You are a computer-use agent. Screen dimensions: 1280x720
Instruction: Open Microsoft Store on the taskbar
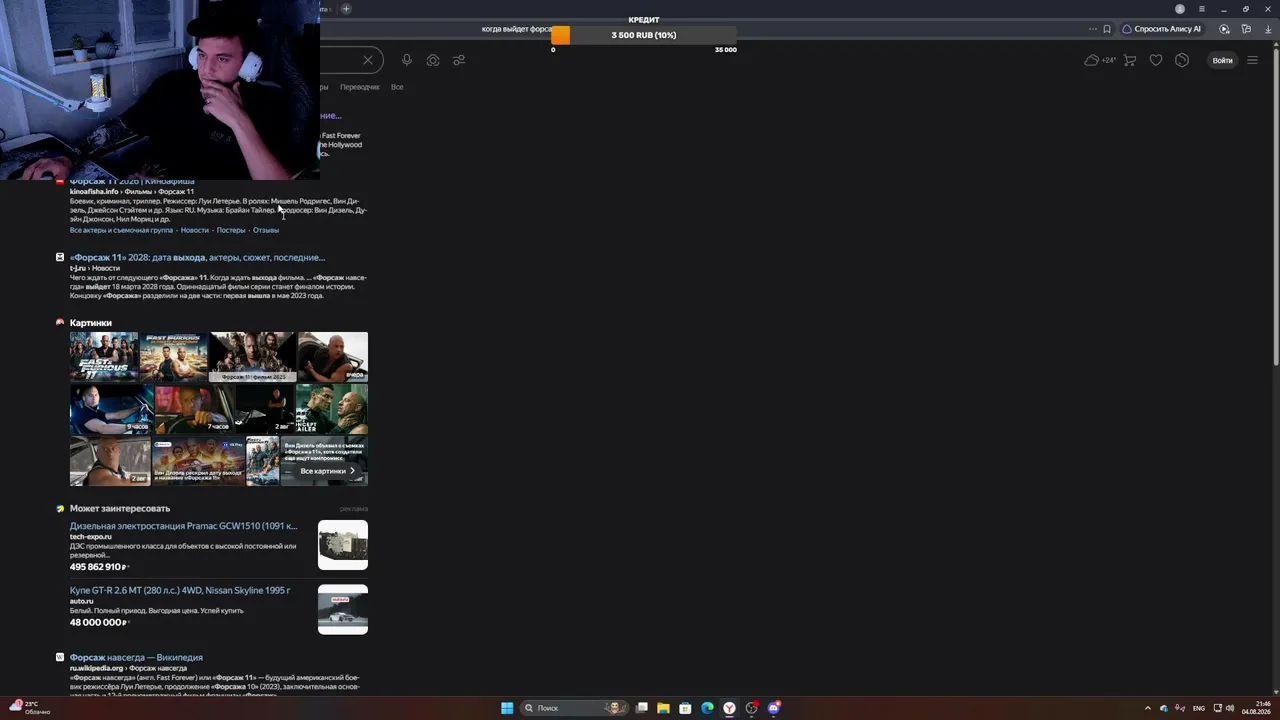click(x=685, y=708)
